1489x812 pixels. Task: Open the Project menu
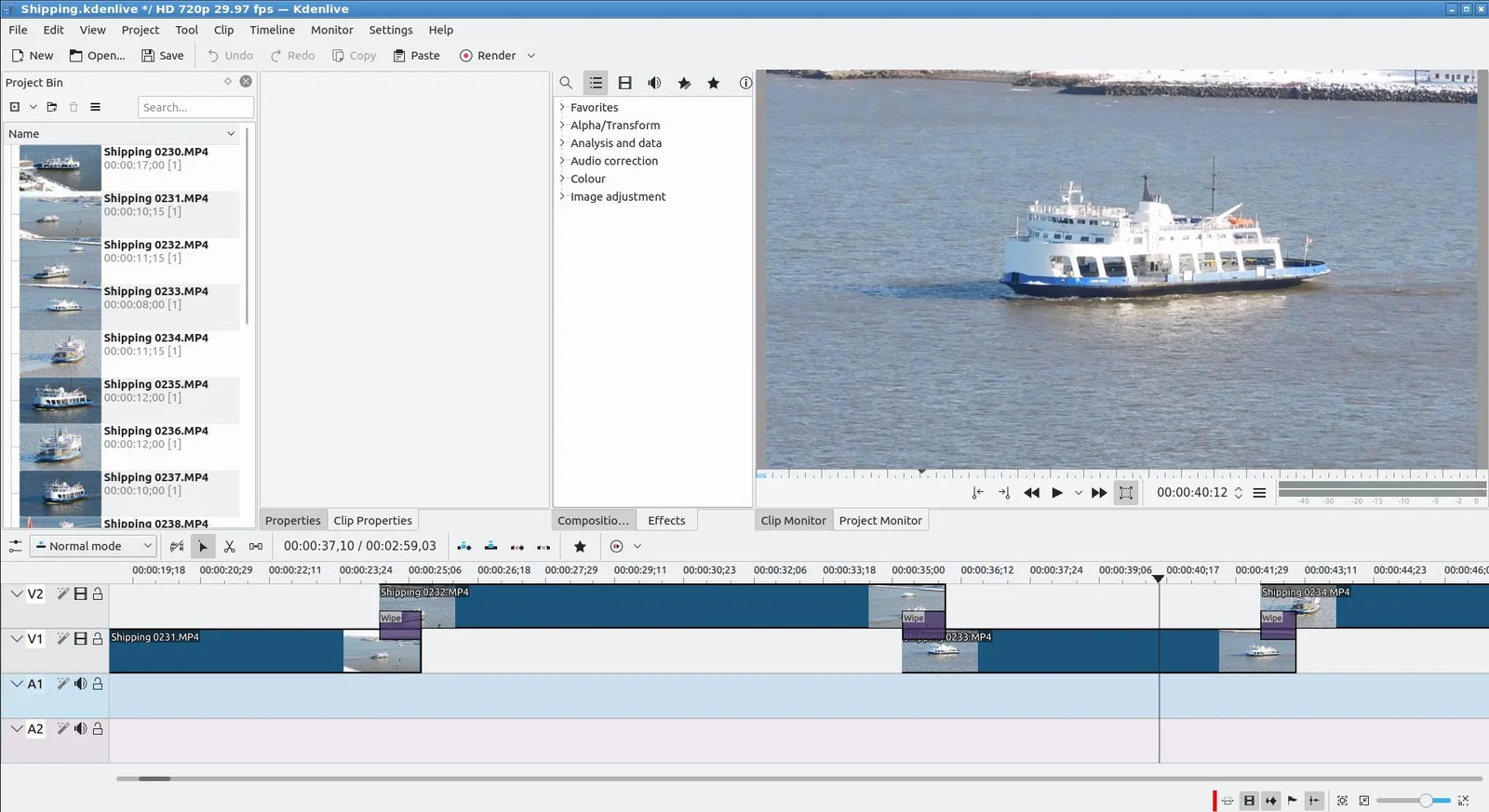click(x=141, y=30)
